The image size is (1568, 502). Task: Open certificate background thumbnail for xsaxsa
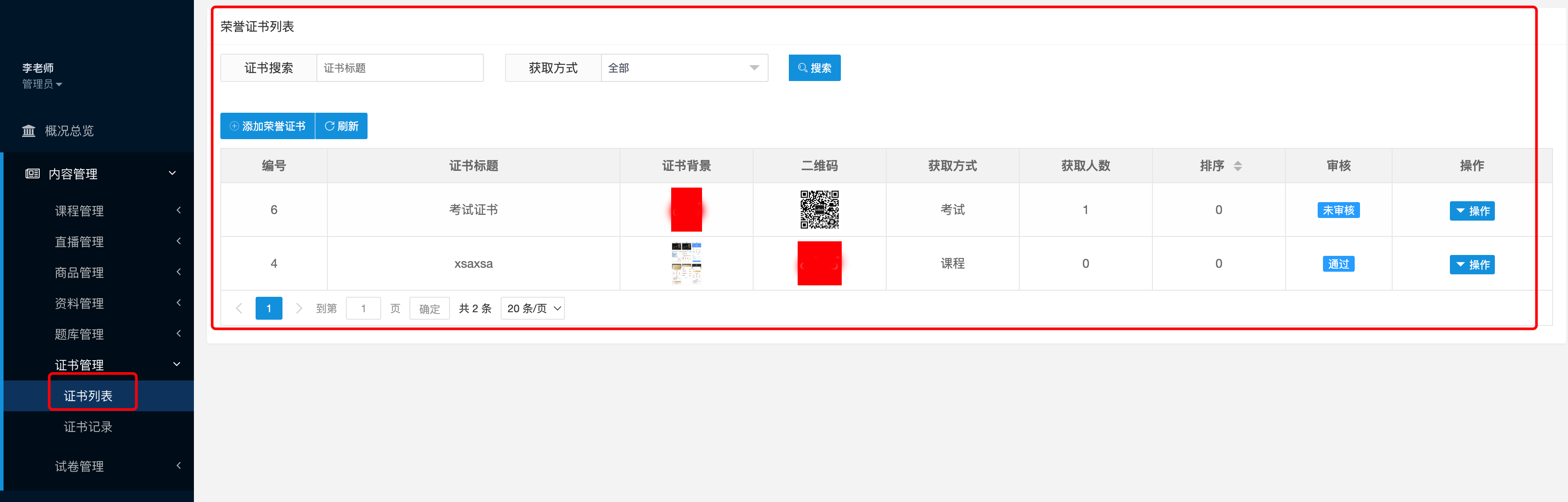point(686,263)
